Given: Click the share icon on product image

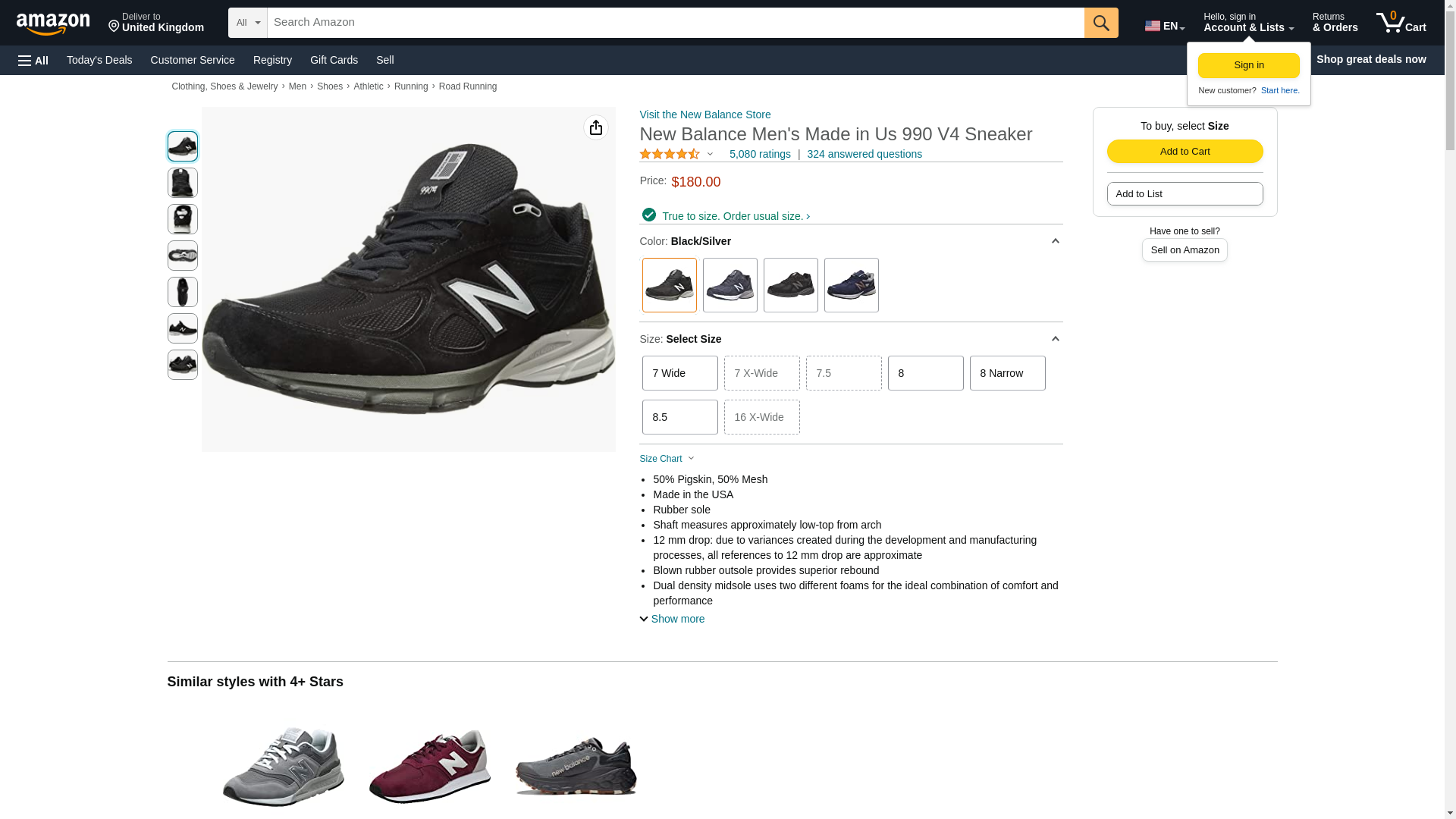Looking at the screenshot, I should [595, 127].
